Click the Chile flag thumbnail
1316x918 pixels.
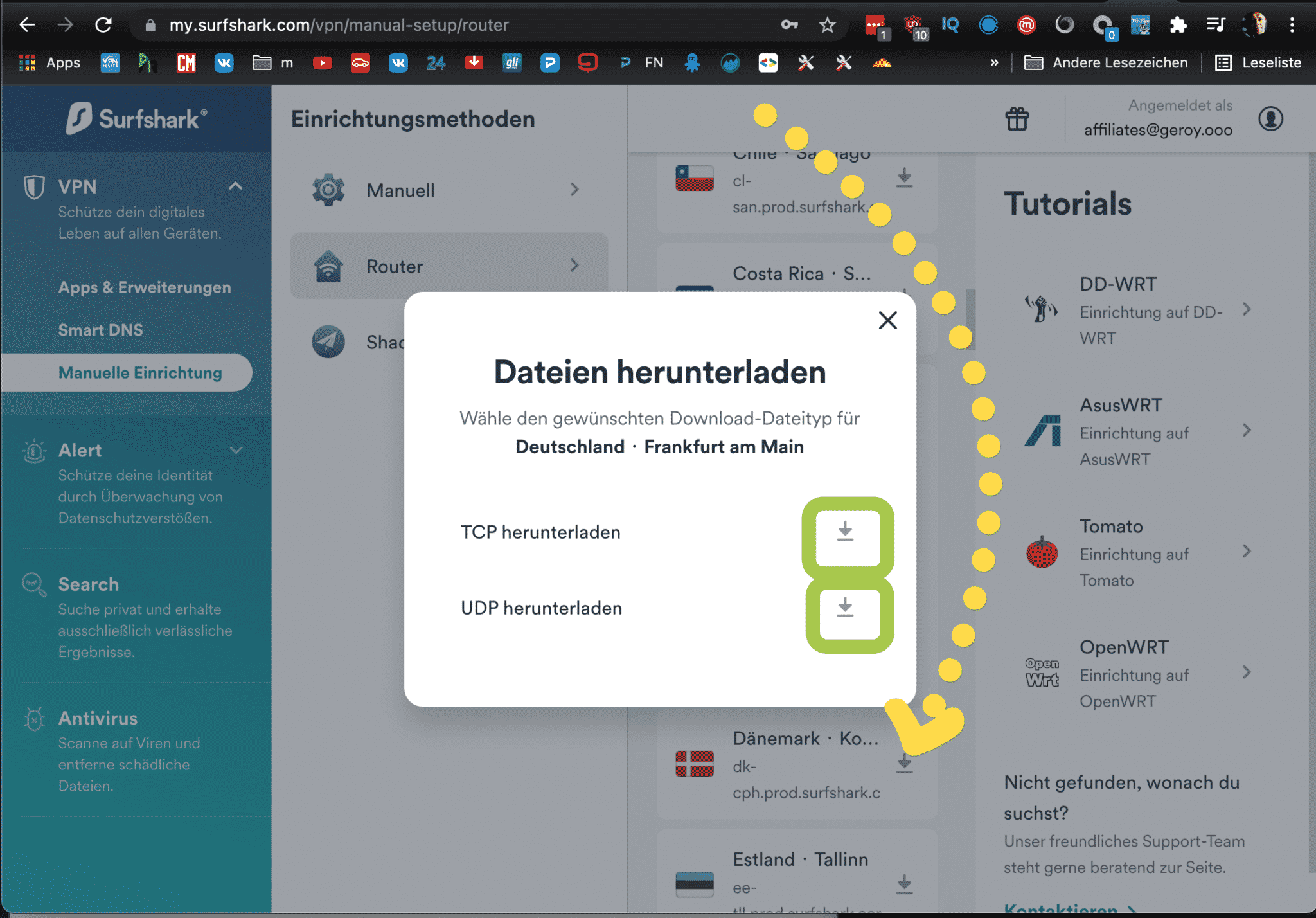[694, 177]
